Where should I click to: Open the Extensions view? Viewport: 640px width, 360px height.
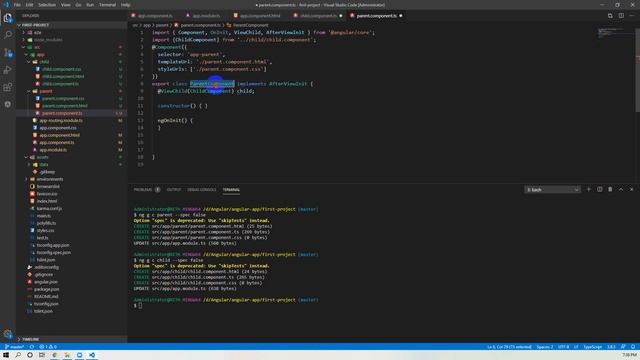tap(8, 87)
